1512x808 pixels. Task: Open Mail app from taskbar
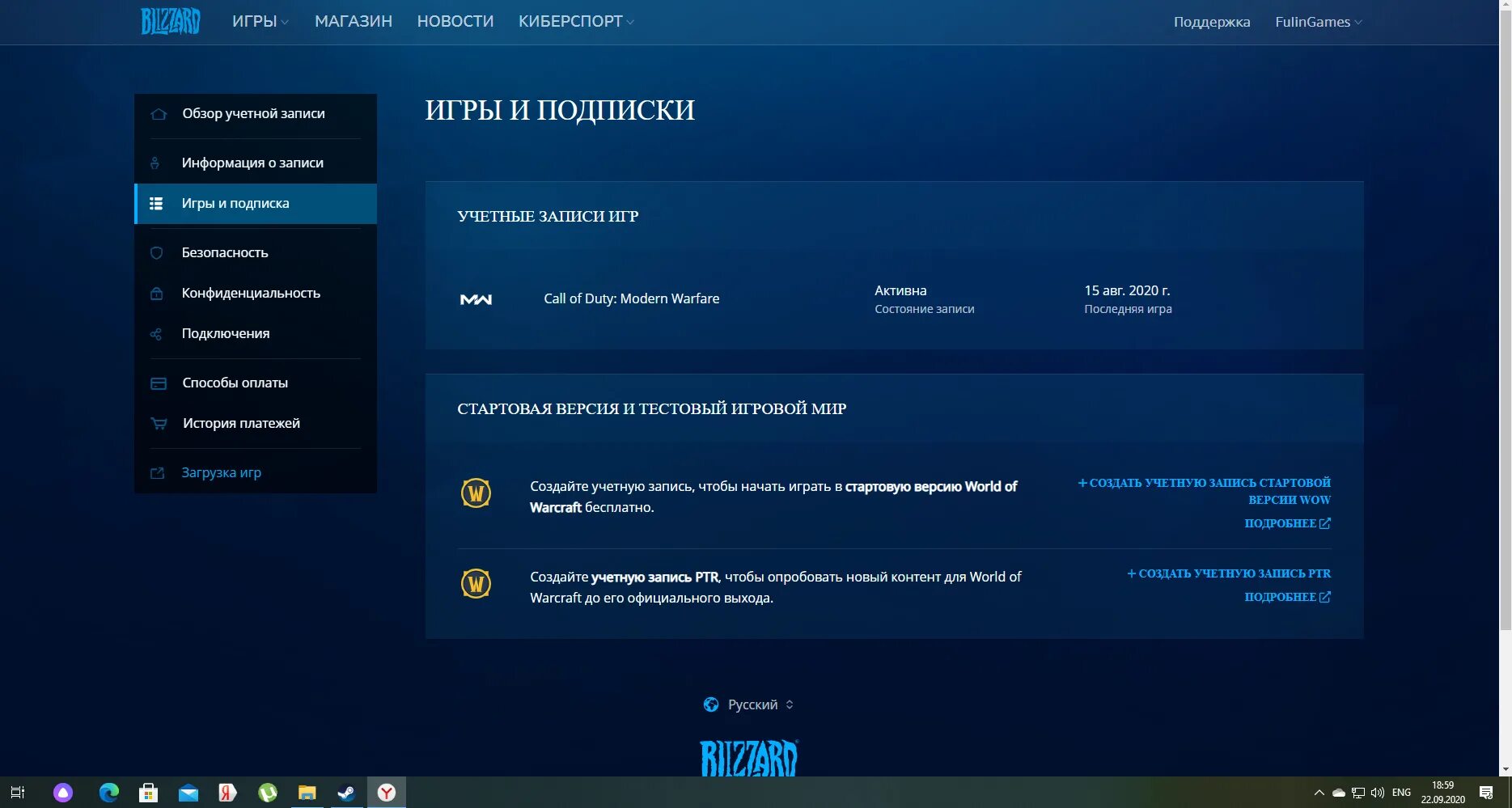coord(188,793)
